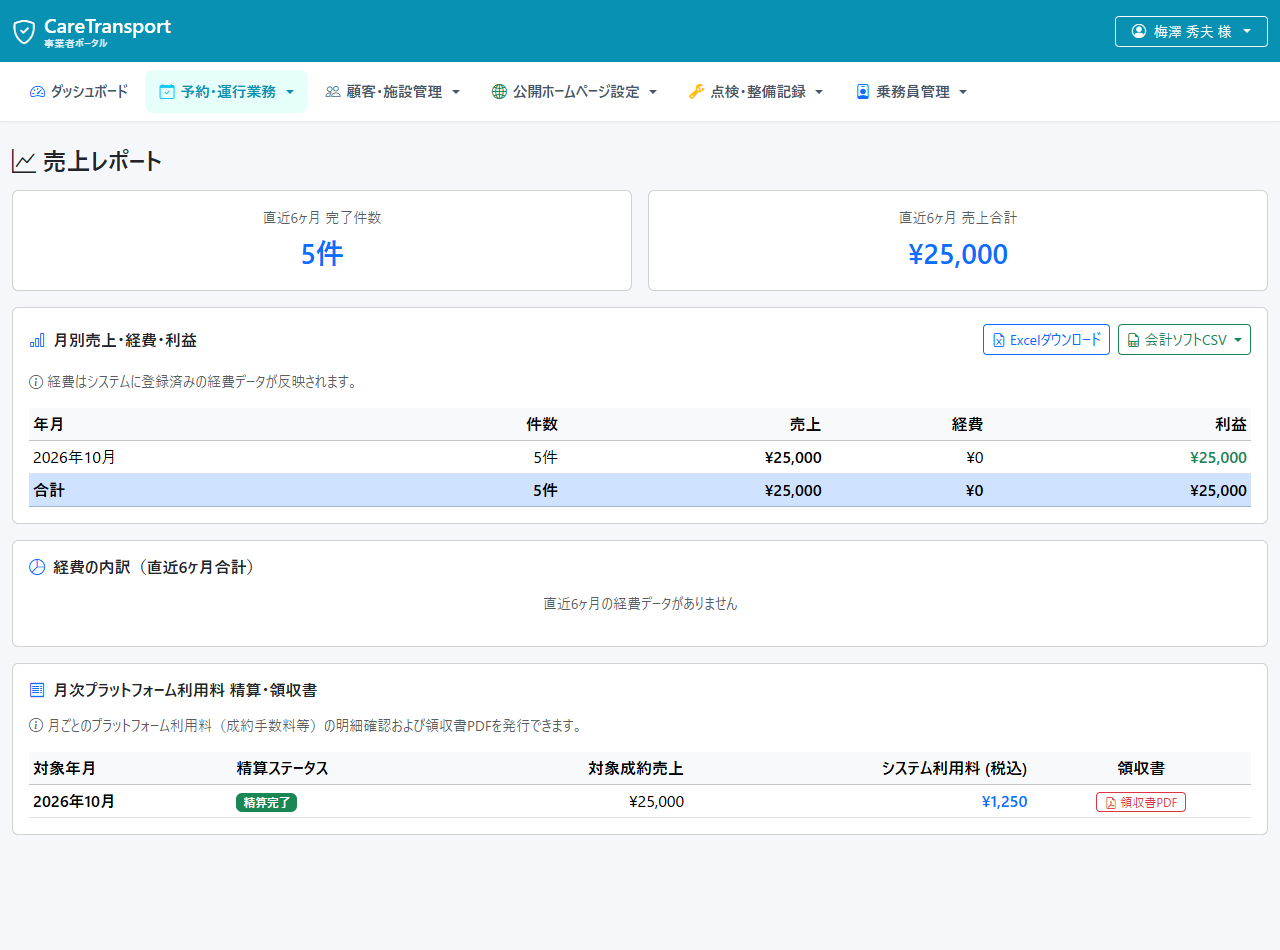Image resolution: width=1280 pixels, height=950 pixels.
Task: Click the ¥25,000 sales total in top card
Action: (958, 254)
